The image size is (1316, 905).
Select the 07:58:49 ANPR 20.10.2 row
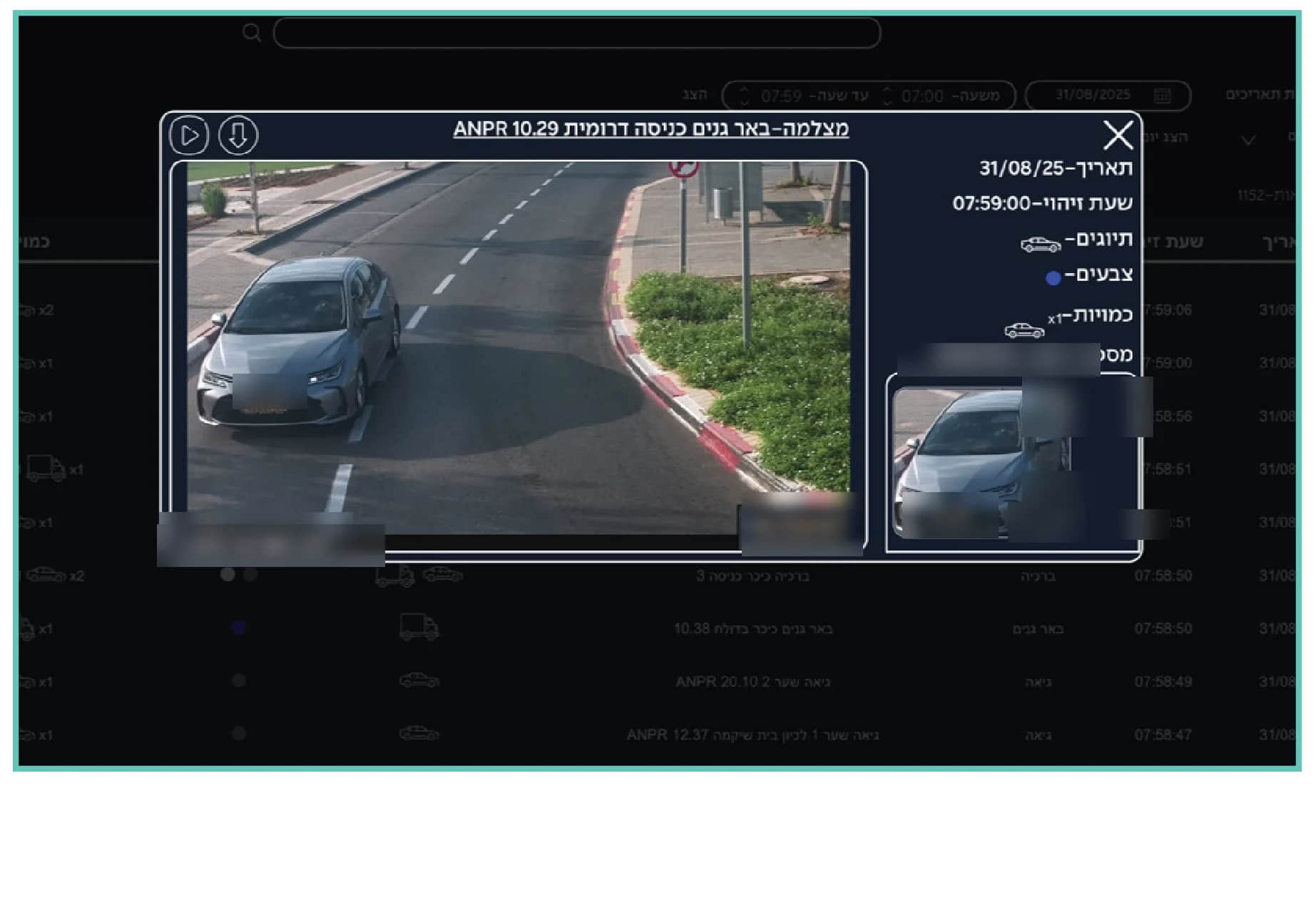click(x=656, y=682)
